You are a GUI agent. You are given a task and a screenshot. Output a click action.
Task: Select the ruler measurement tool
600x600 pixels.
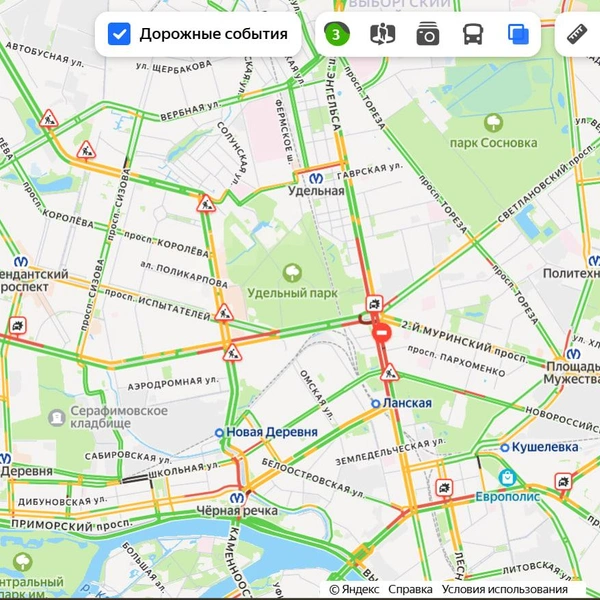pyautogui.click(x=577, y=34)
